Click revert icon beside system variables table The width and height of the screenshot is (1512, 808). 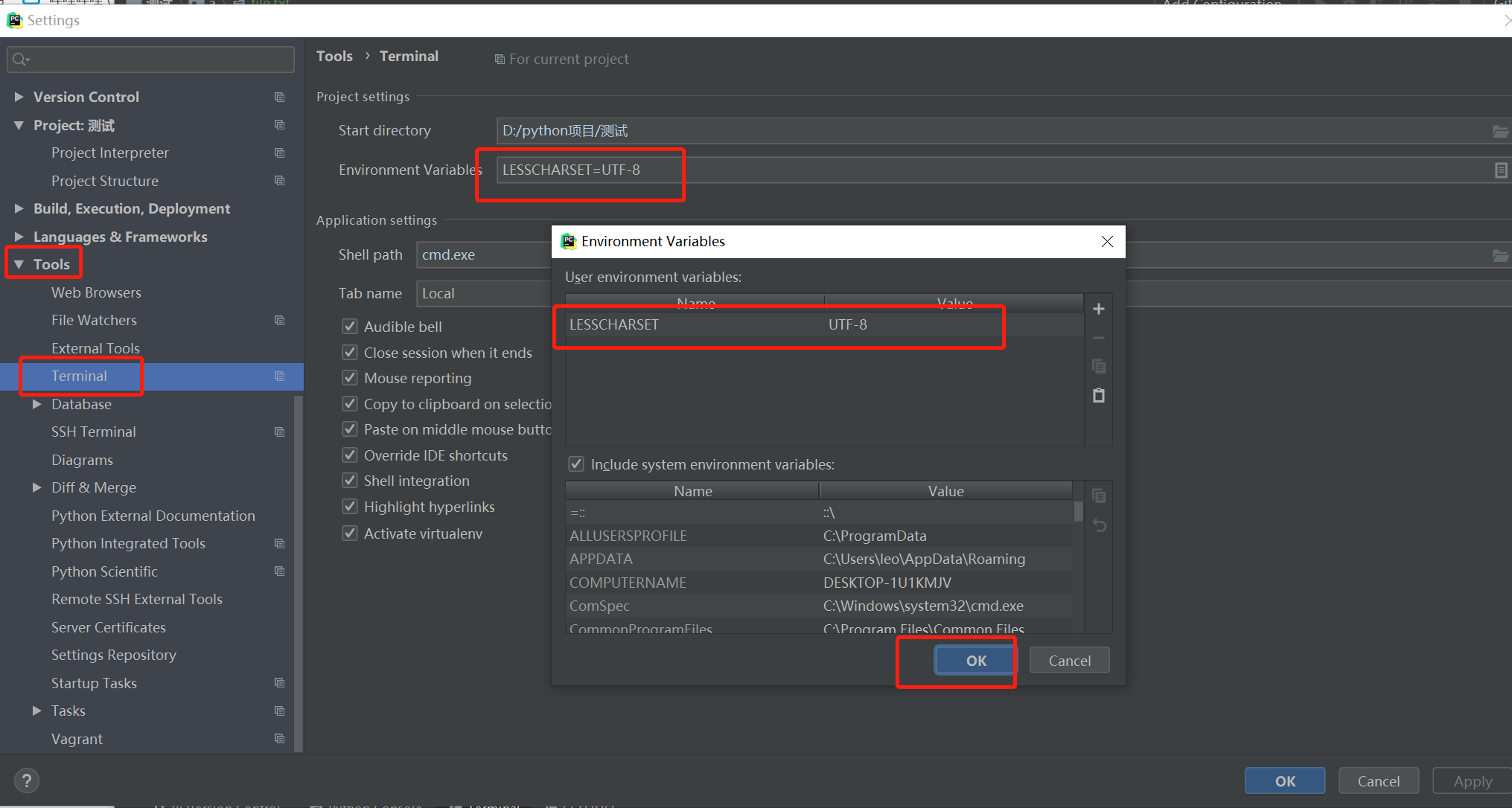tap(1100, 525)
